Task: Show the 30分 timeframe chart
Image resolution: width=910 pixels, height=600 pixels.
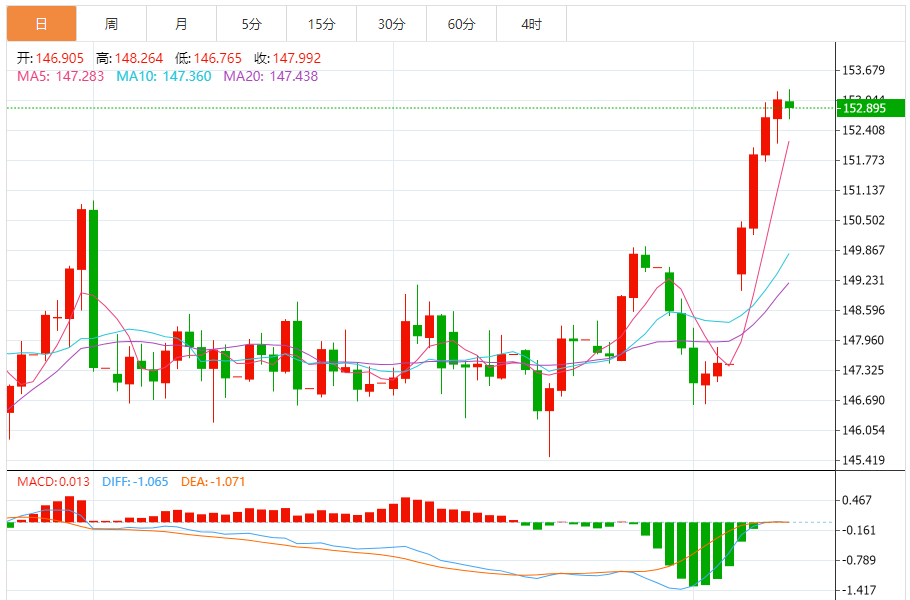Action: click(x=391, y=23)
